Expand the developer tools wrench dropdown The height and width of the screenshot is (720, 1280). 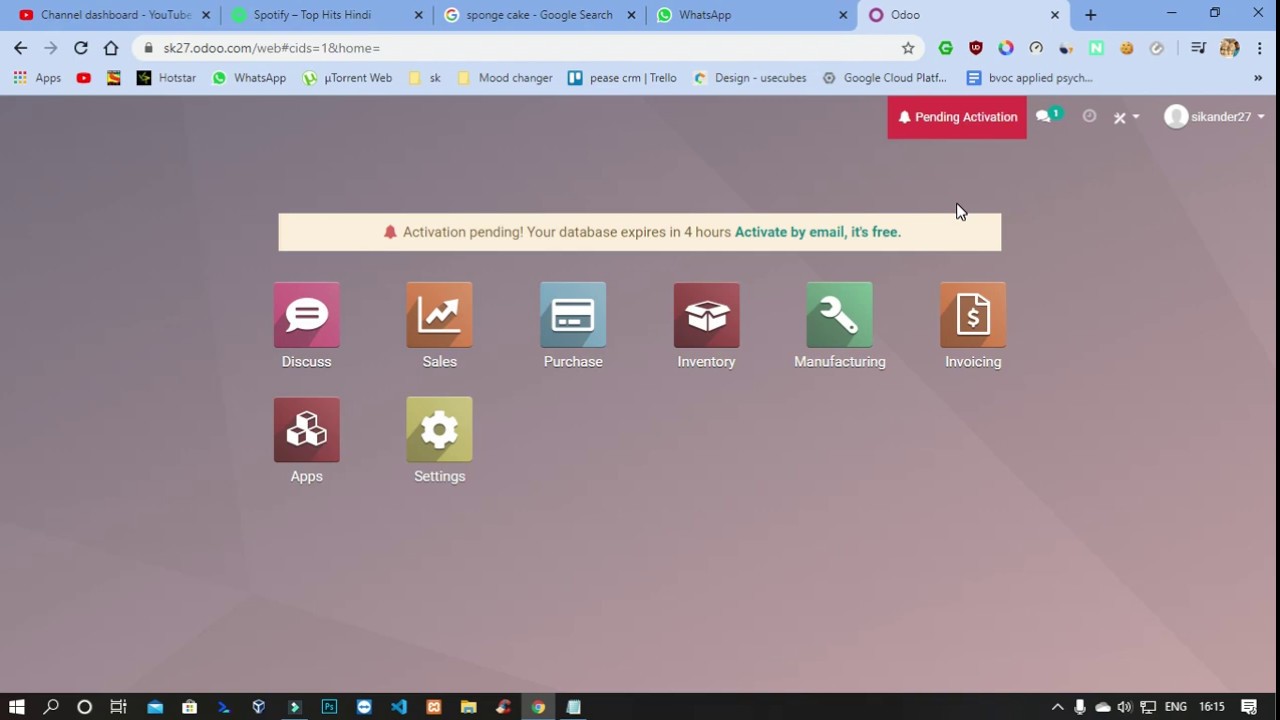pos(1126,117)
